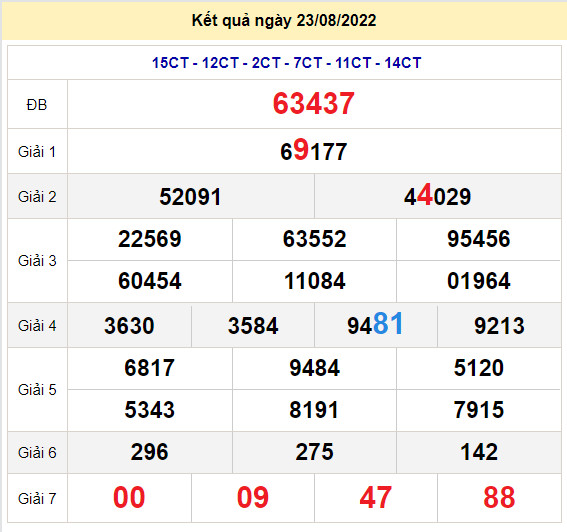
Task: Click the Giải 5 number 6817
Action: [149, 368]
